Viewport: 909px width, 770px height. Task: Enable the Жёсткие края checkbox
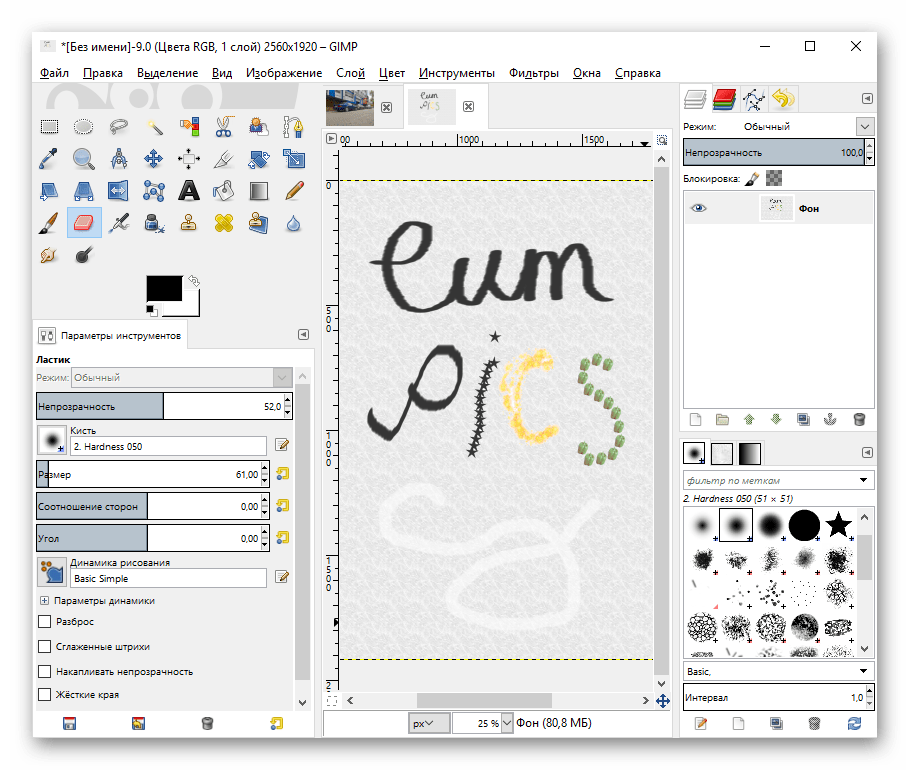(x=44, y=695)
